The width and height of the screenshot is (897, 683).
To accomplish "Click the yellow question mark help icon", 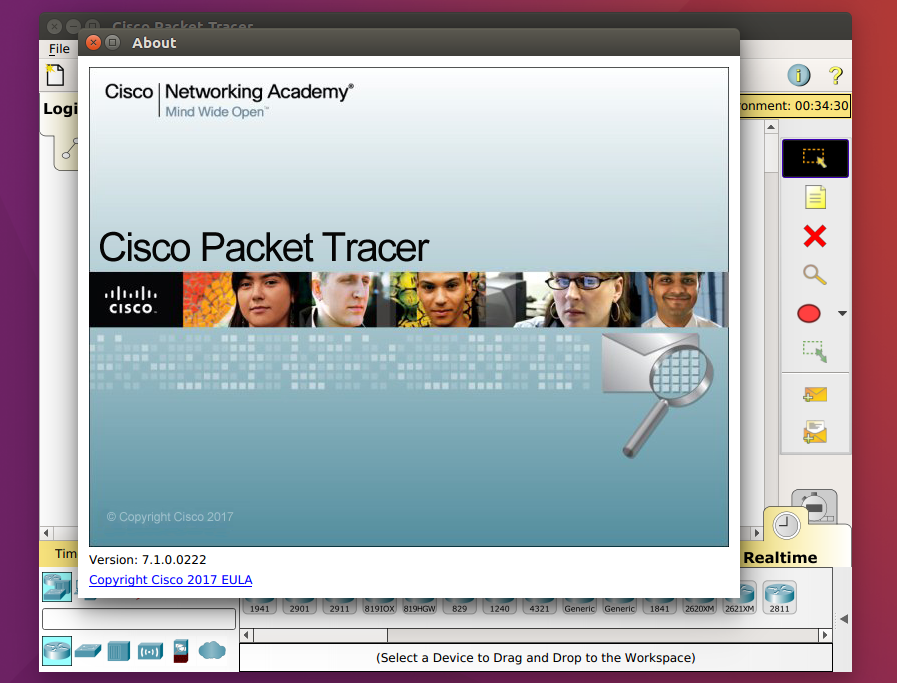I will pos(835,75).
